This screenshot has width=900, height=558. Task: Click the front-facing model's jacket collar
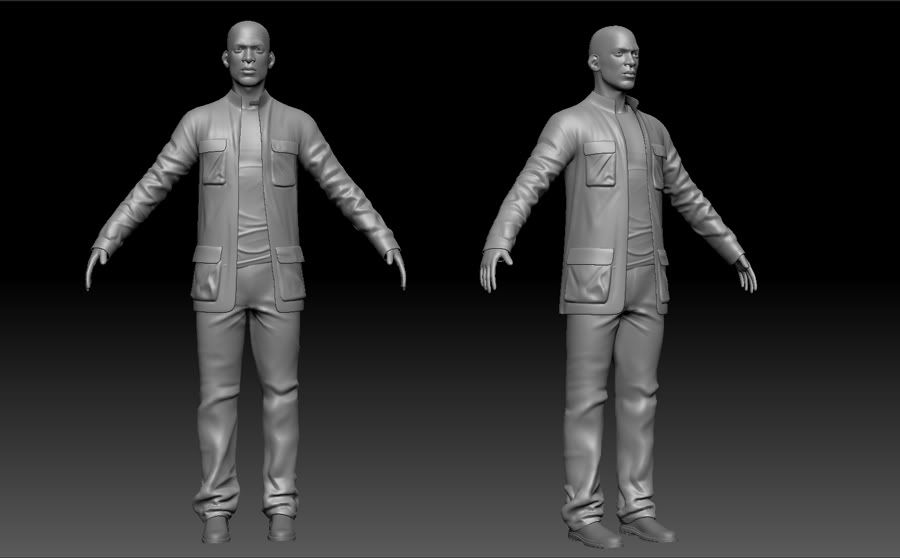pyautogui.click(x=246, y=102)
